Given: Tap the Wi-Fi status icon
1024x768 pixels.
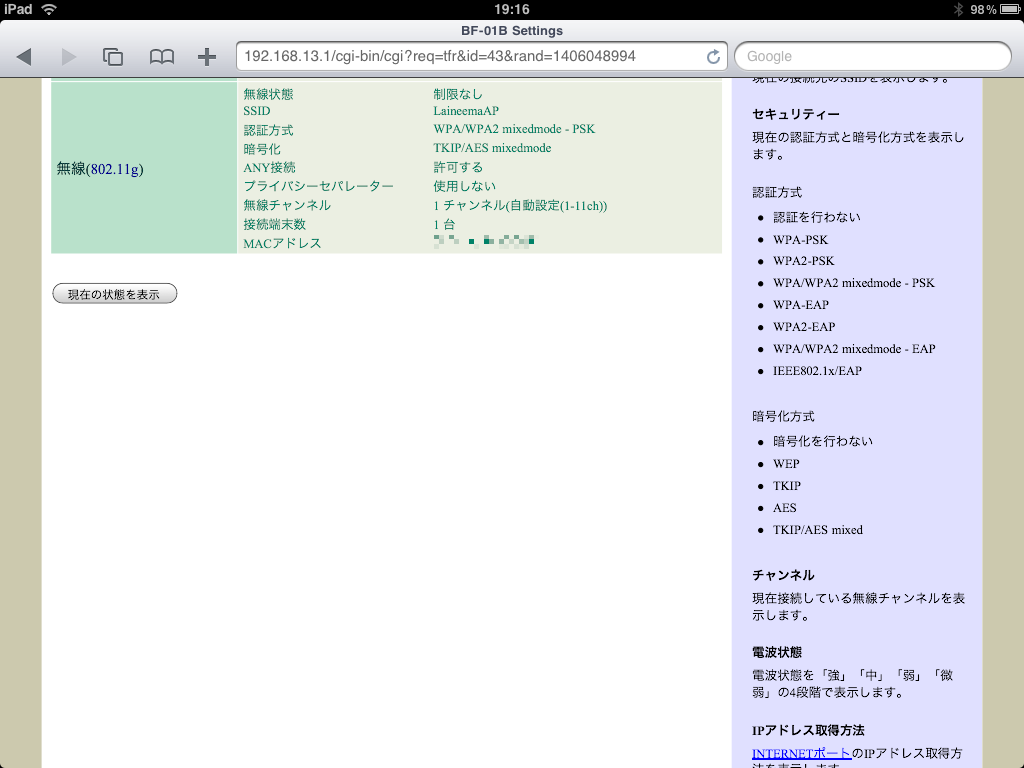Looking at the screenshot, I should pyautogui.click(x=49, y=9).
